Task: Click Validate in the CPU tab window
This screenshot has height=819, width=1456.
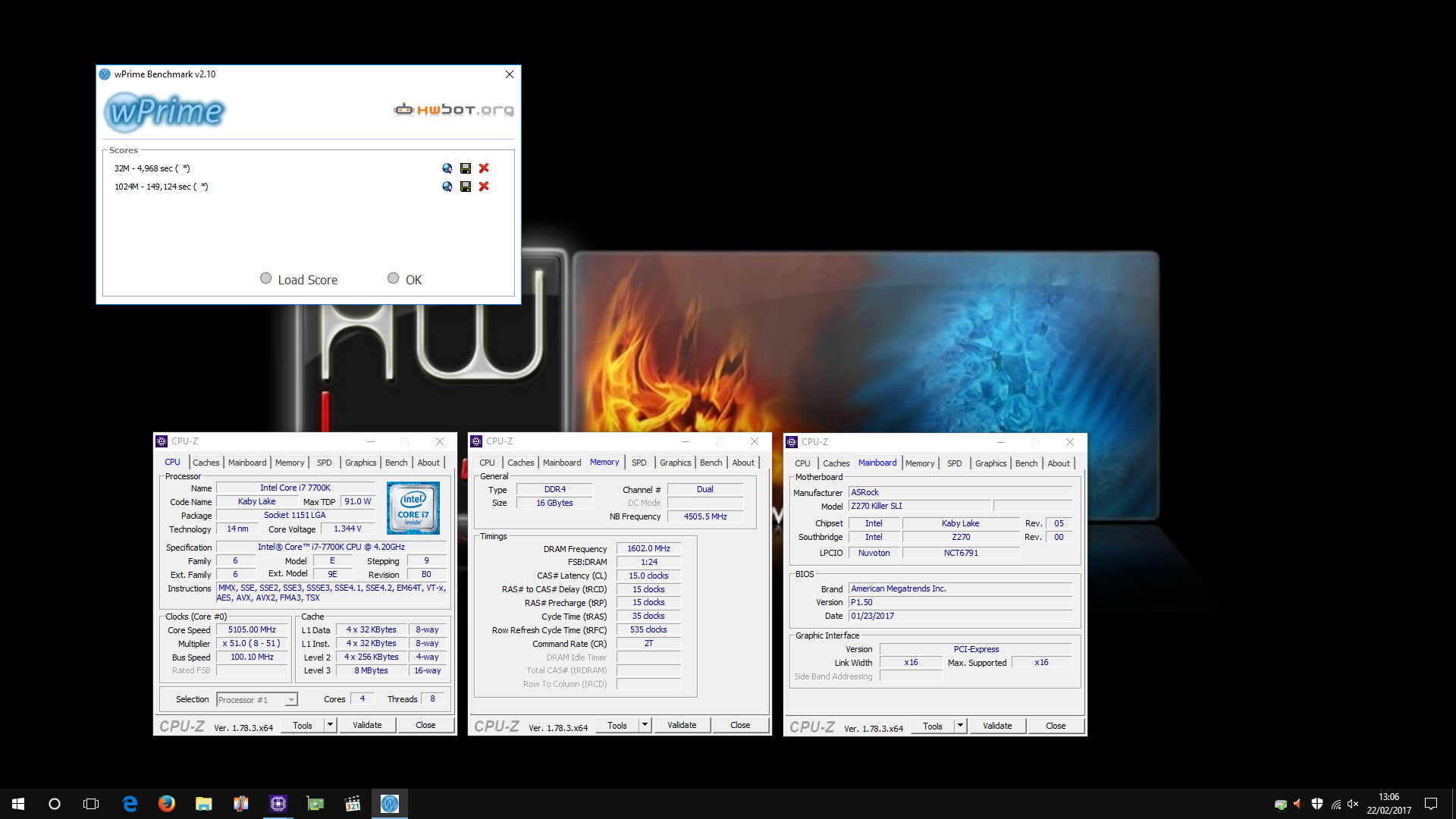Action: pyautogui.click(x=367, y=725)
